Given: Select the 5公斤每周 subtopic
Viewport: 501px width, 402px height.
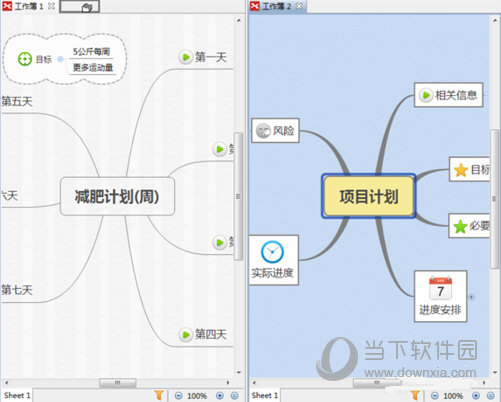Looking at the screenshot, I should (x=91, y=51).
